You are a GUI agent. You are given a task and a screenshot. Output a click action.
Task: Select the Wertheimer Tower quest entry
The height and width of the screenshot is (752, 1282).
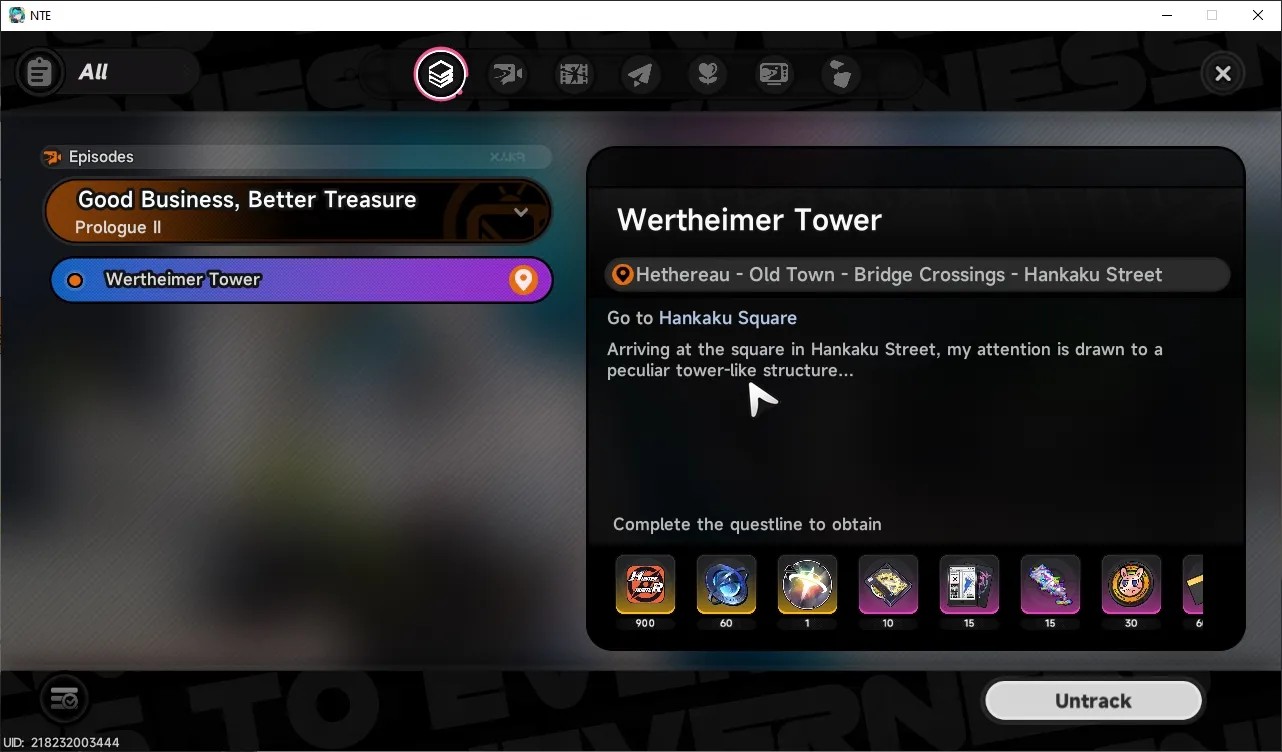coord(301,280)
